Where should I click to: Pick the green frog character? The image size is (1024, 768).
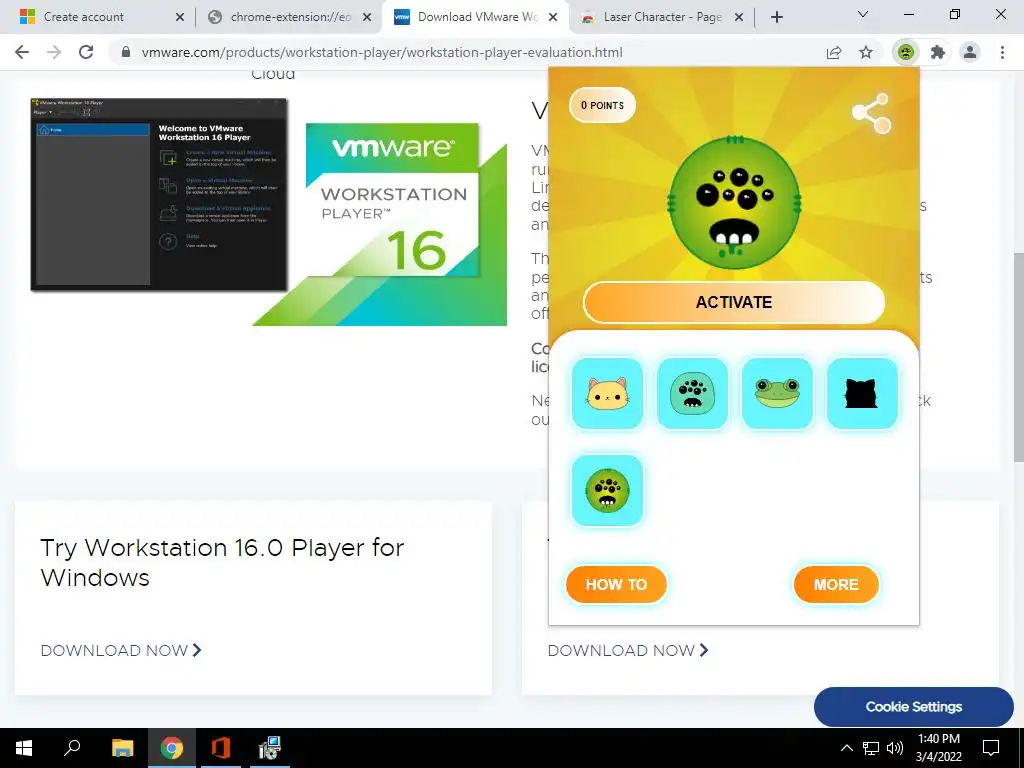[777, 393]
